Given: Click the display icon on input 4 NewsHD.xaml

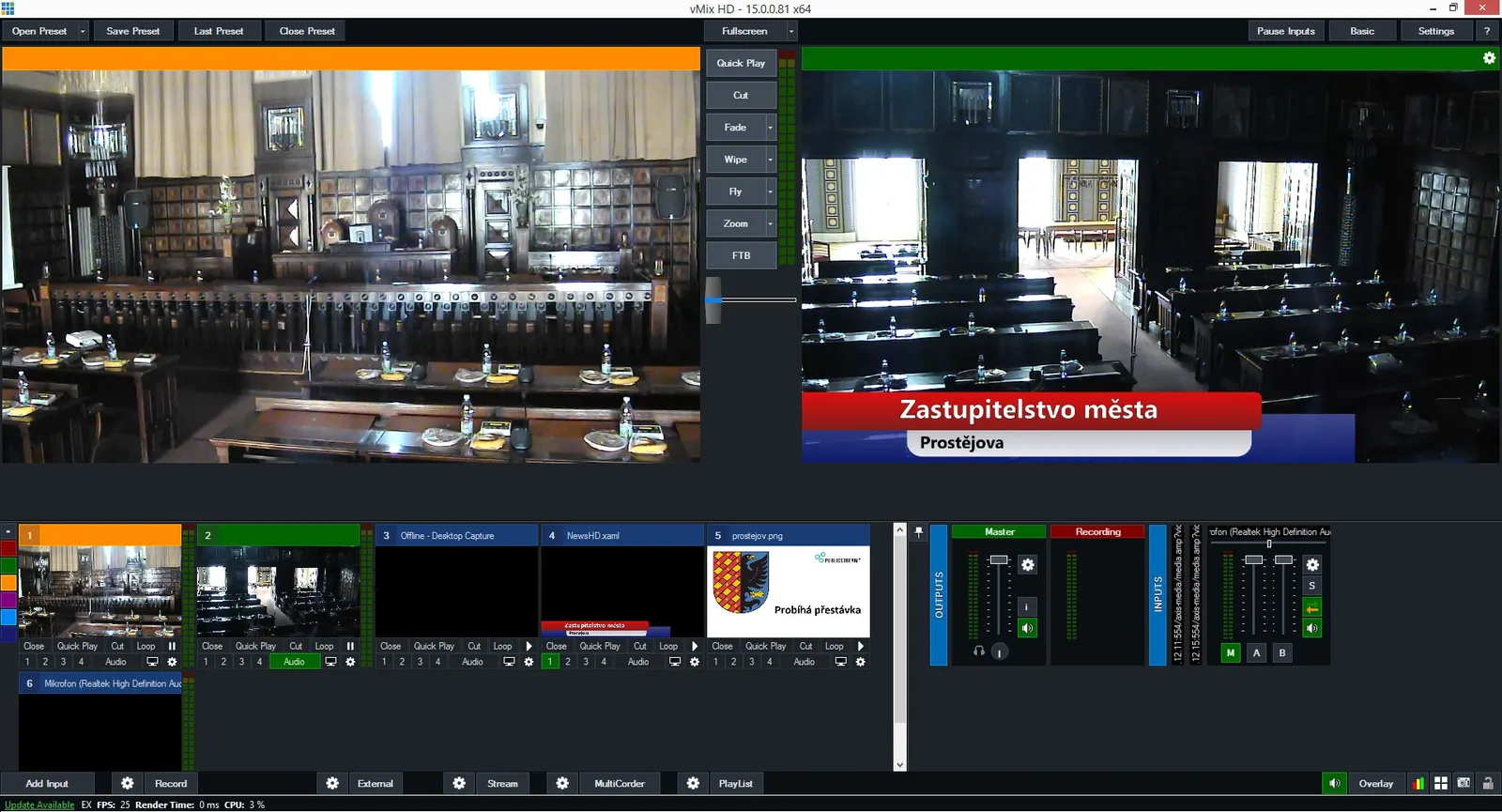Looking at the screenshot, I should tap(675, 662).
